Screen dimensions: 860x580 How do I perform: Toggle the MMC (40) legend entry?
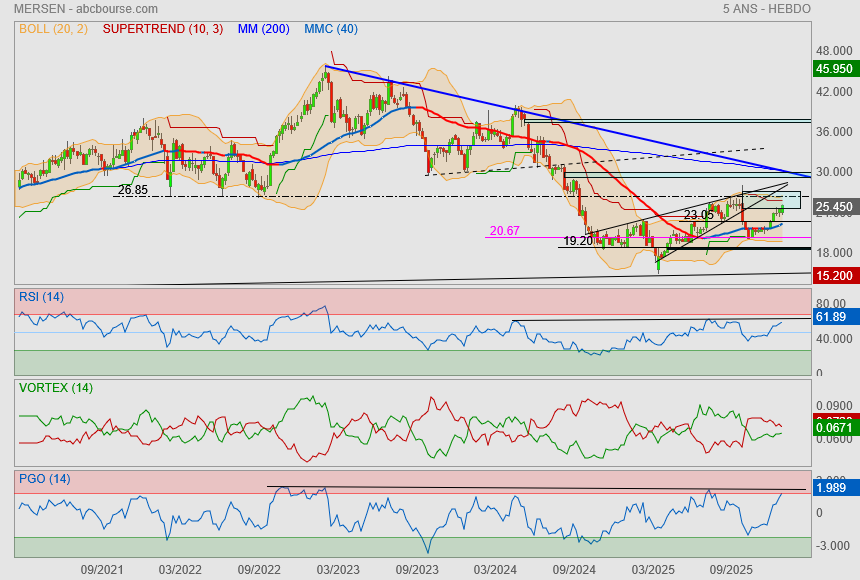(330, 29)
